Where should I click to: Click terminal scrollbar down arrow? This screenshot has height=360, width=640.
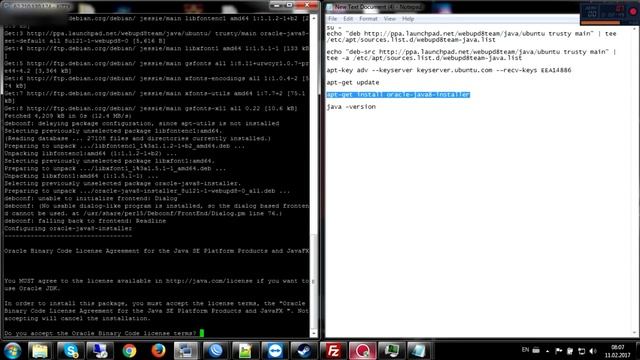(313, 333)
